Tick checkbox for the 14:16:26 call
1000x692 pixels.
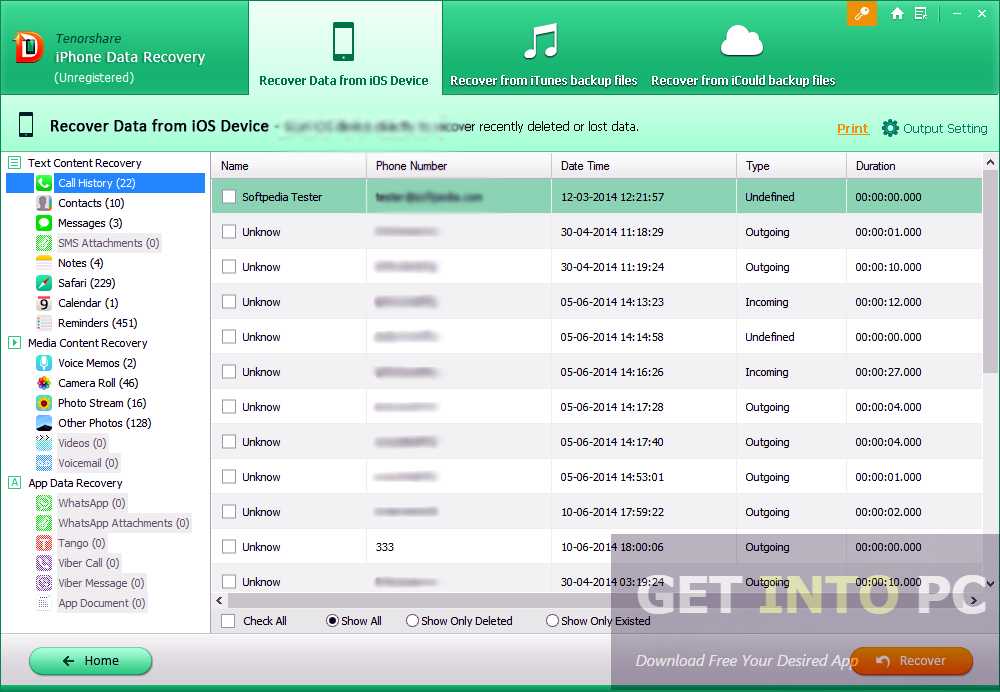pos(229,372)
